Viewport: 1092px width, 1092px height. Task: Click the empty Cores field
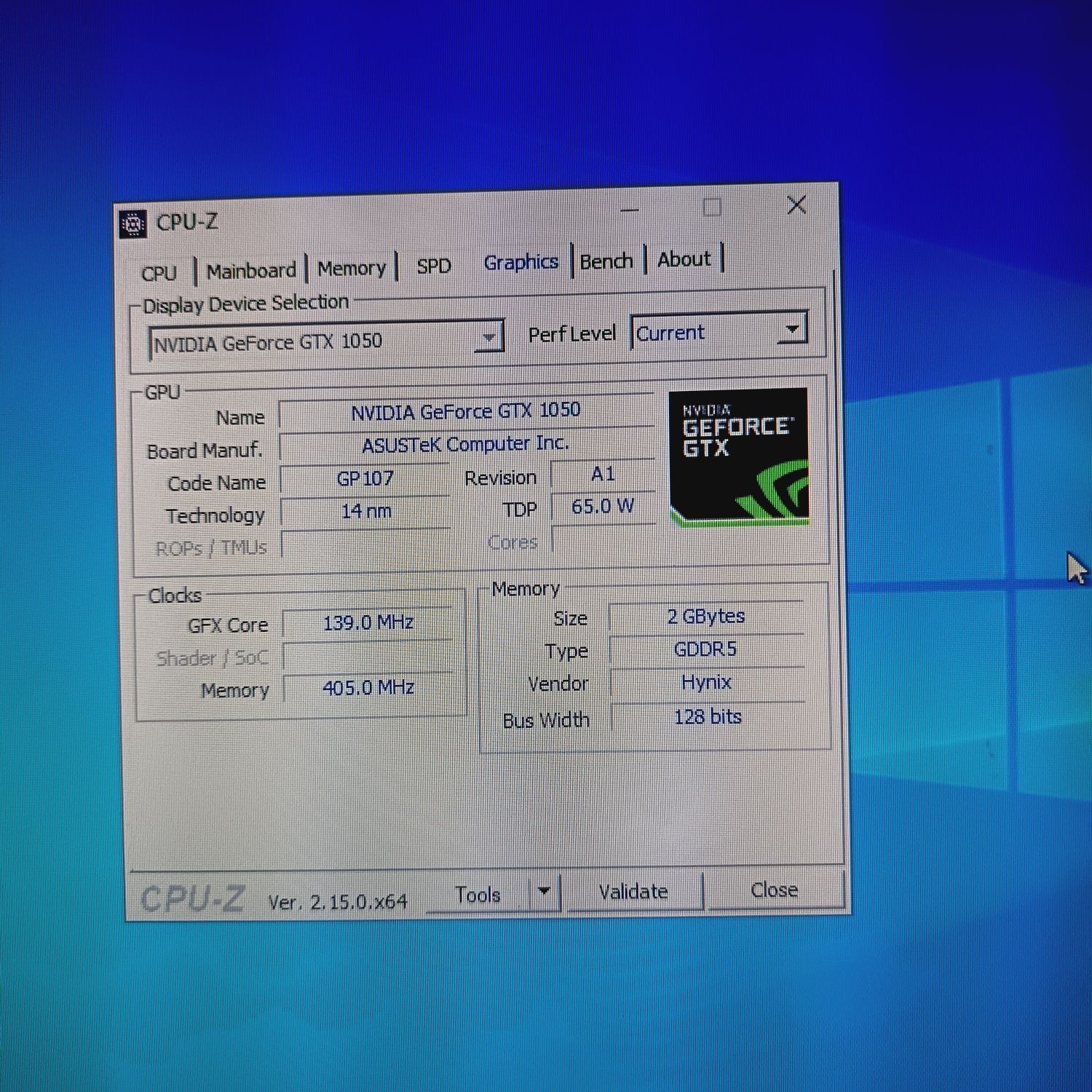pyautogui.click(x=603, y=539)
